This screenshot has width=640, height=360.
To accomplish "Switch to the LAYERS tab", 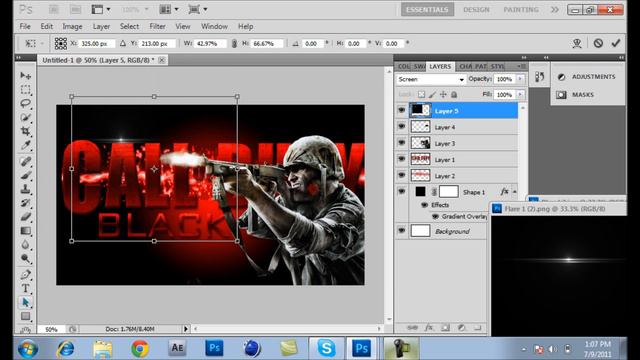I will tap(440, 66).
